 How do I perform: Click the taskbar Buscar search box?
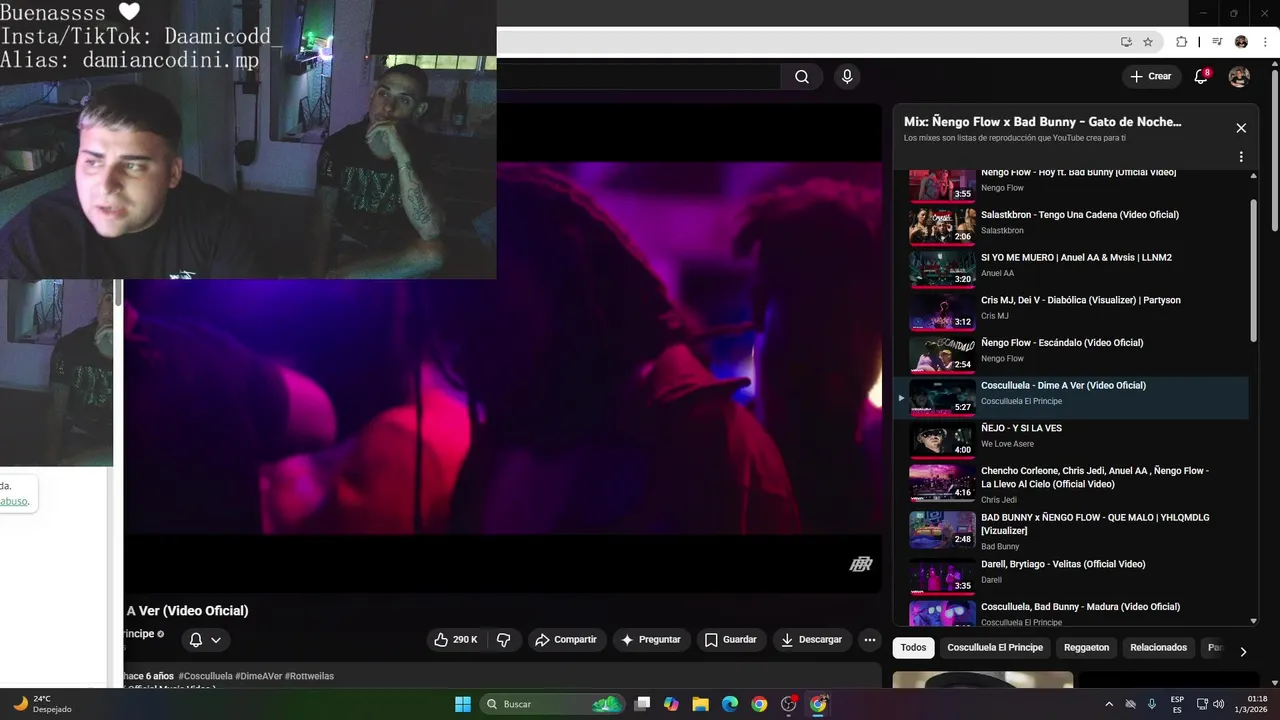tap(552, 704)
